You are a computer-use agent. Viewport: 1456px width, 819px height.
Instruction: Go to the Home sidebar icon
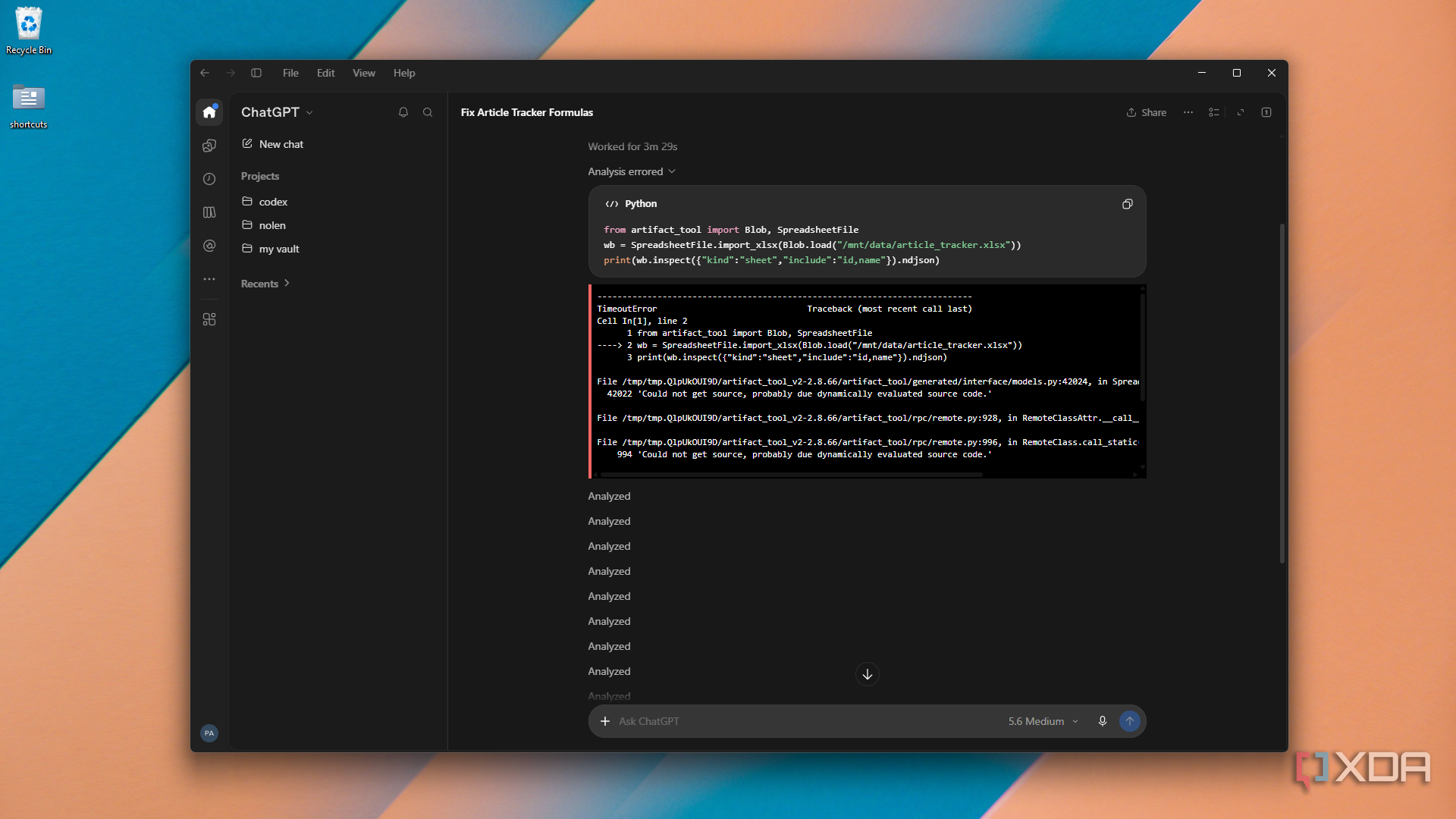tap(209, 112)
